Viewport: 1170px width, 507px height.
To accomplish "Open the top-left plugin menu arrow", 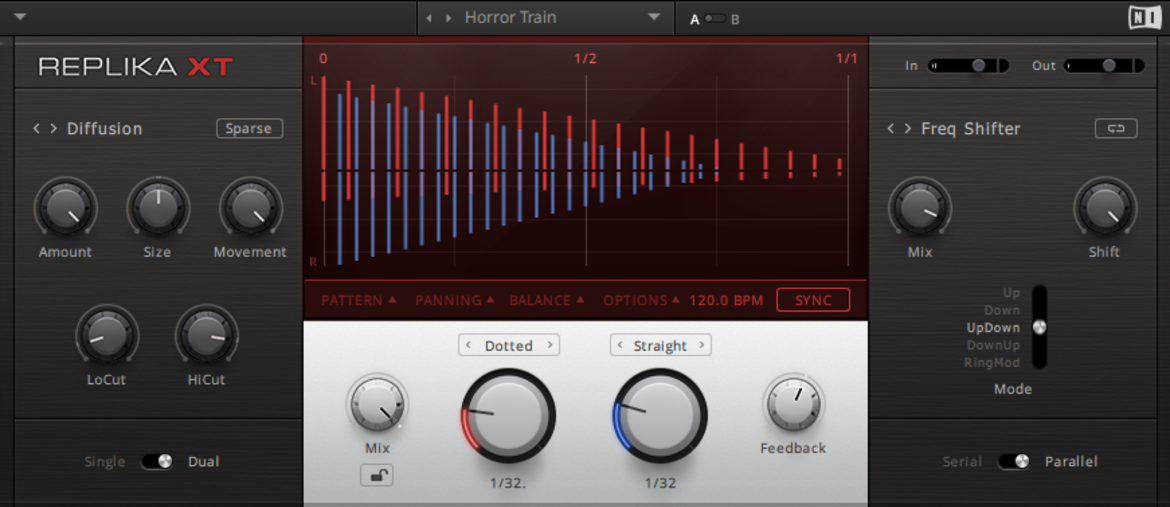I will pyautogui.click(x=20, y=17).
